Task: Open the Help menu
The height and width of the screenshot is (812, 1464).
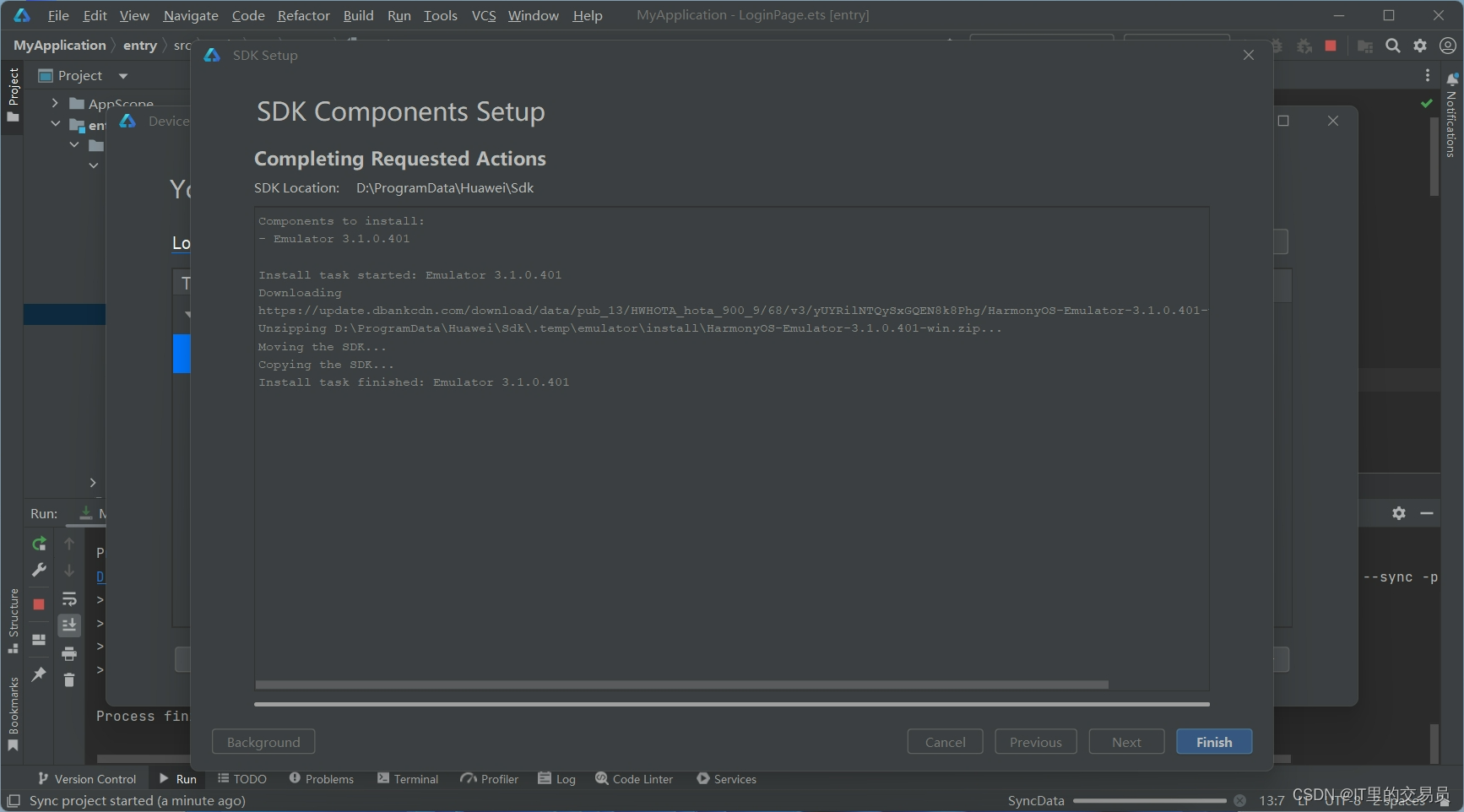Action: coord(588,15)
